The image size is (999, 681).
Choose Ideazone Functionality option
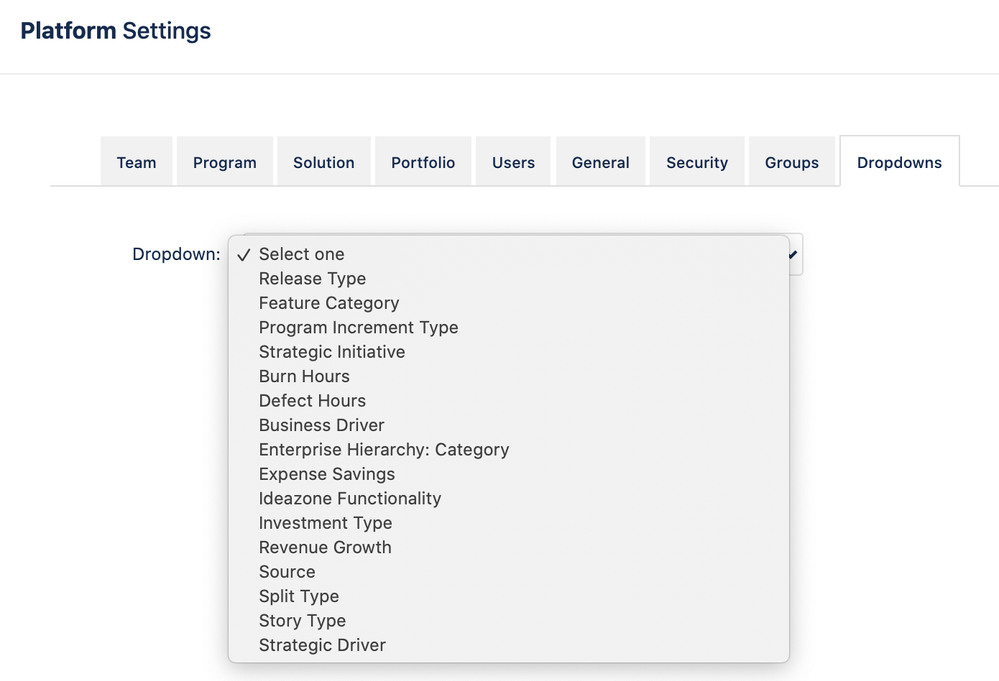point(350,499)
